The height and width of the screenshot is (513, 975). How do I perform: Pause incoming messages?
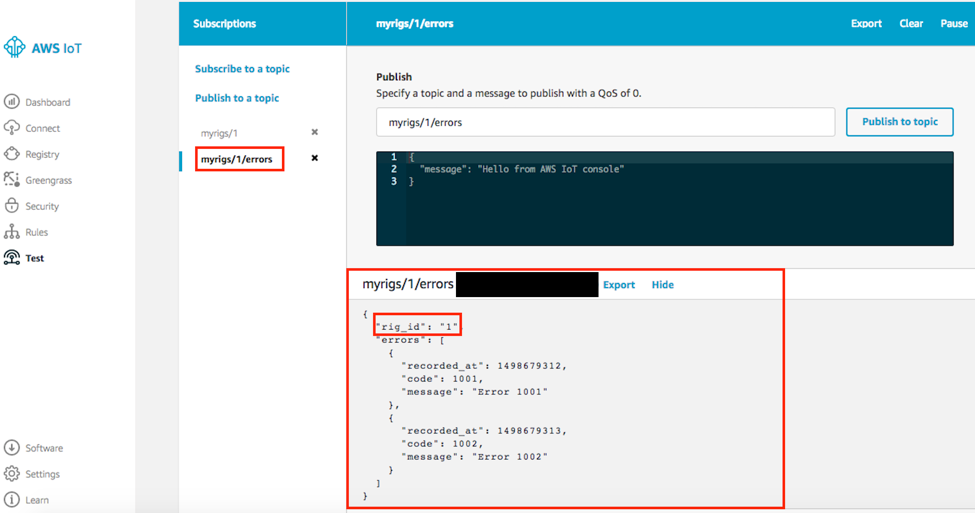[954, 24]
